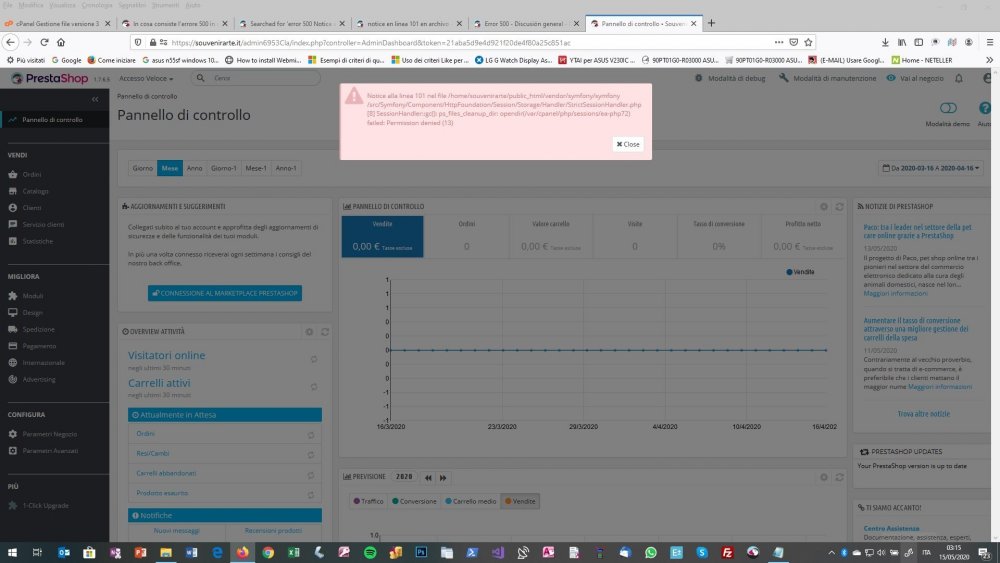1000x563 pixels.
Task: Select the Mese-1 period tab
Action: pyautogui.click(x=256, y=168)
